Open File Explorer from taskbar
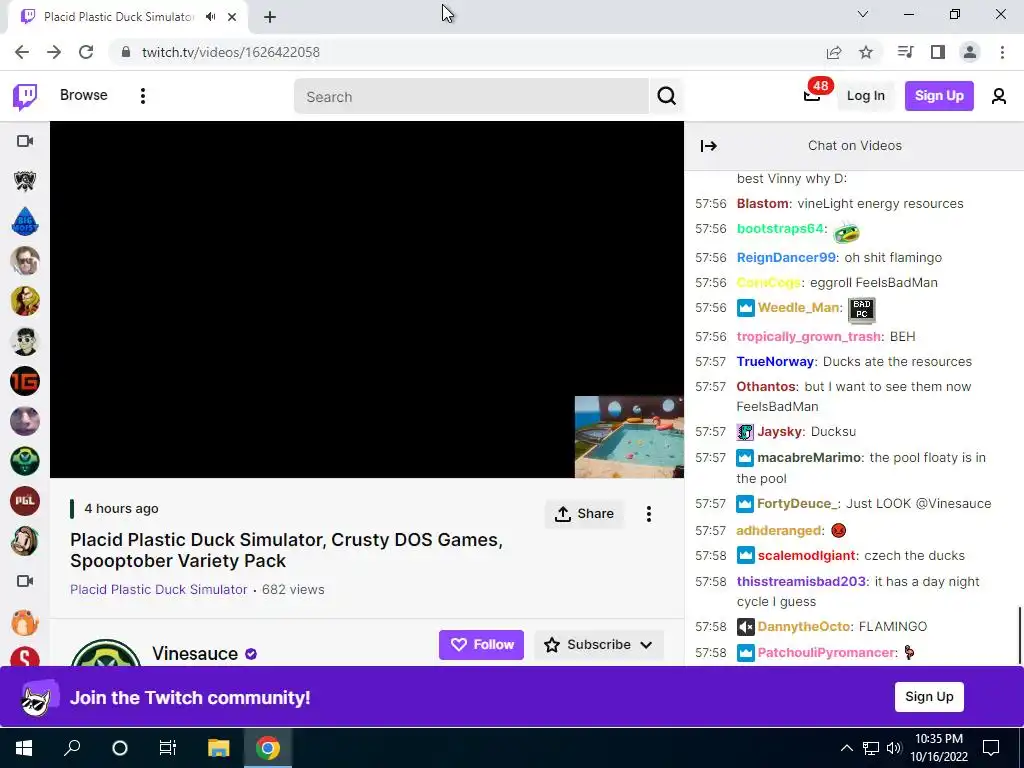Image resolution: width=1024 pixels, height=768 pixels. [x=219, y=748]
